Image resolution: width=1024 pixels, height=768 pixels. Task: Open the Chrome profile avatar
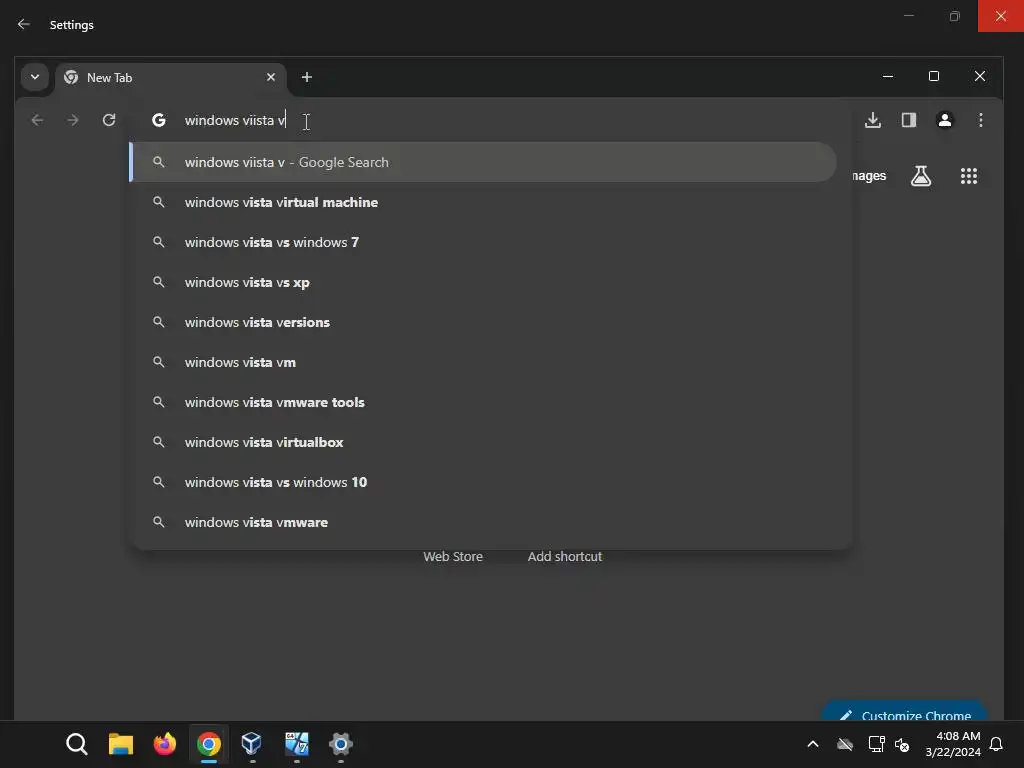[x=944, y=120]
